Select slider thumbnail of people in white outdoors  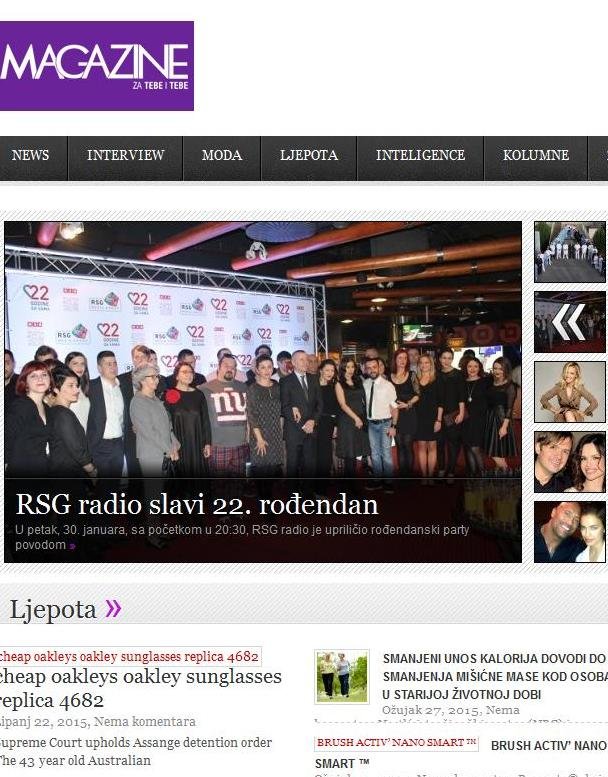tap(569, 252)
